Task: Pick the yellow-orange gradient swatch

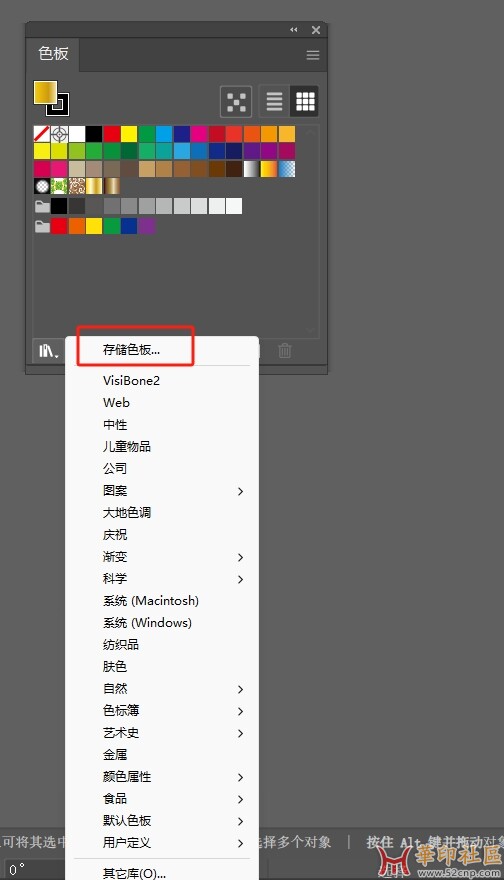Action: 269,169
